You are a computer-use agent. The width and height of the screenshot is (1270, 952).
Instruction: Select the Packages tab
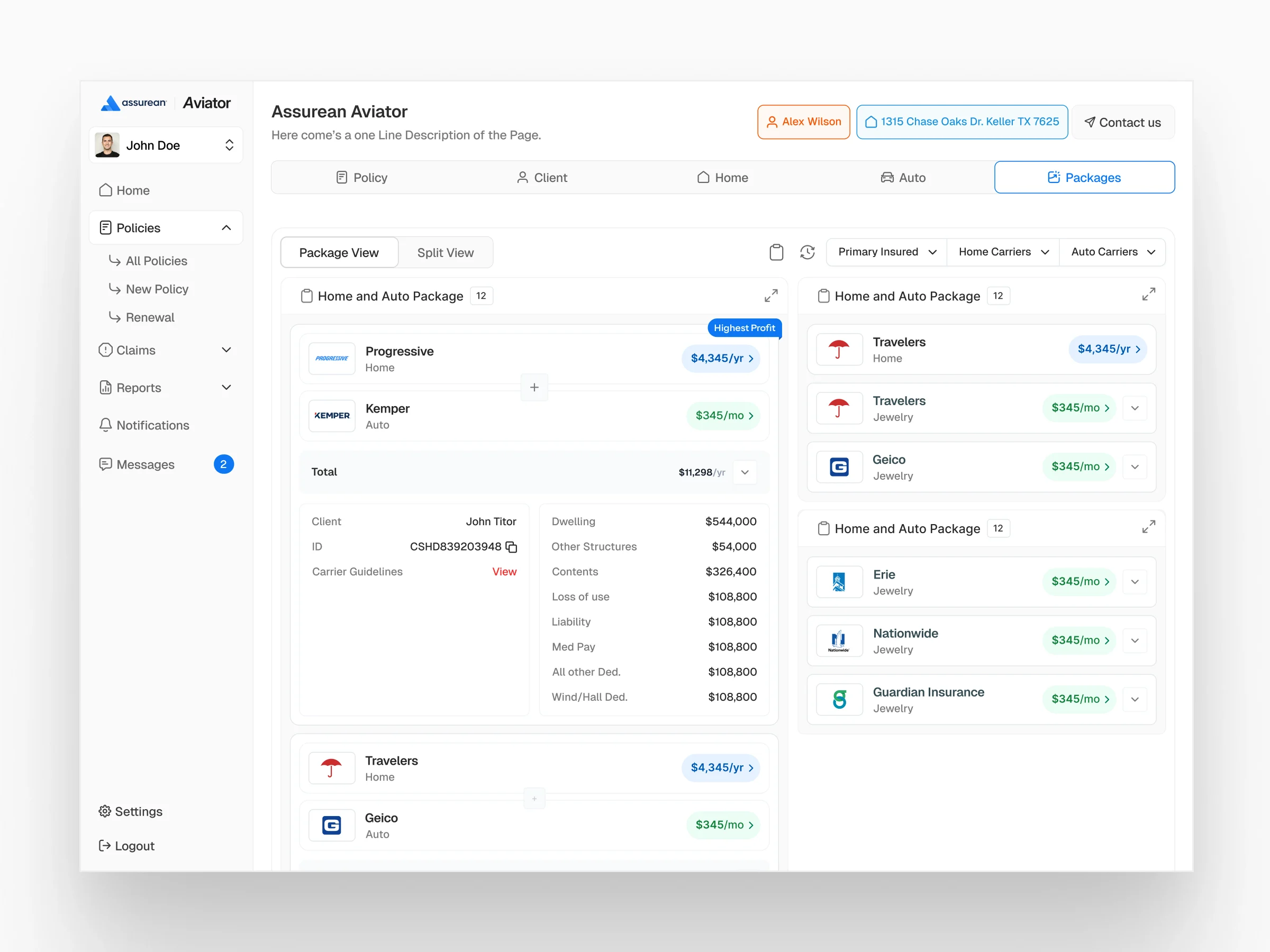pos(1084,177)
